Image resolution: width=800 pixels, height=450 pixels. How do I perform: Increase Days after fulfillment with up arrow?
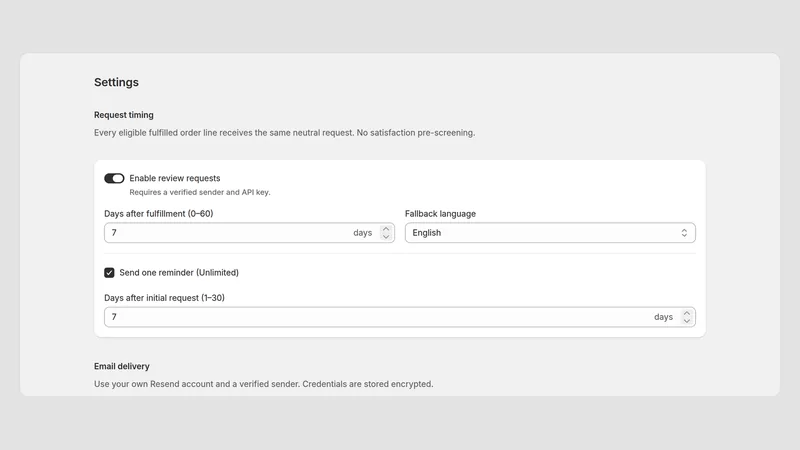386,229
